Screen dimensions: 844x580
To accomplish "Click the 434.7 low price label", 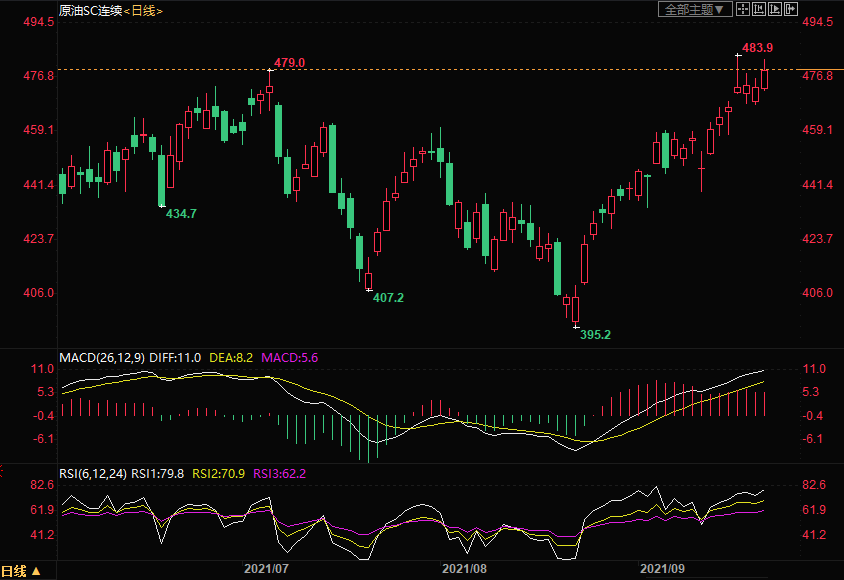I will [x=181, y=214].
